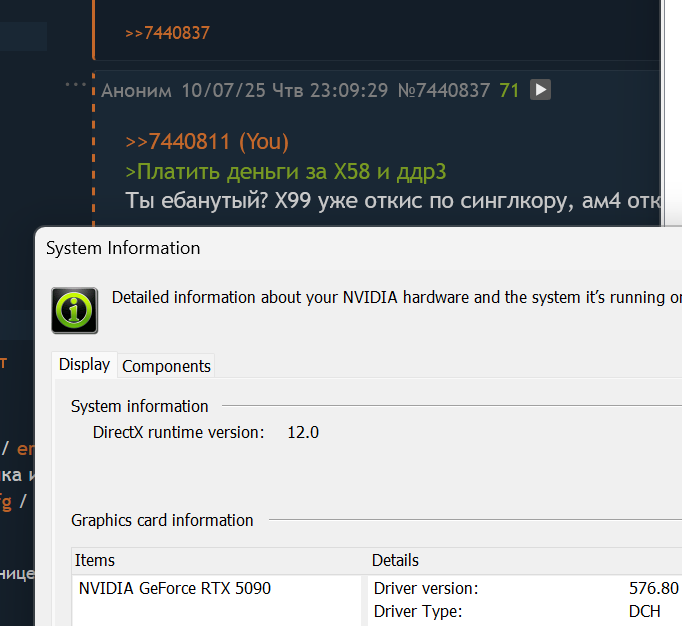This screenshot has height=626, width=682.
Task: Open the >>7440811 (You) quote link
Action: click(x=207, y=142)
